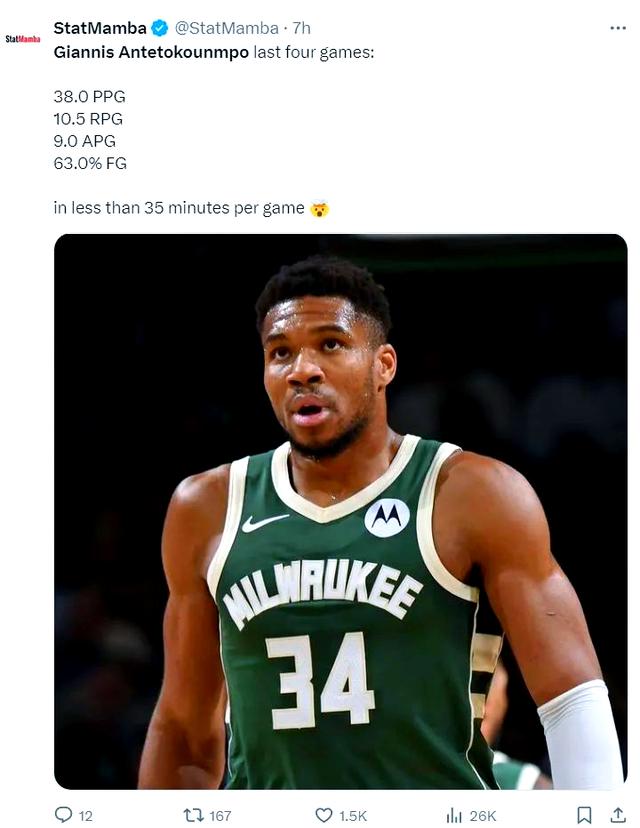
Task: Repost the tweet using the retweet icon
Action: pos(193,815)
